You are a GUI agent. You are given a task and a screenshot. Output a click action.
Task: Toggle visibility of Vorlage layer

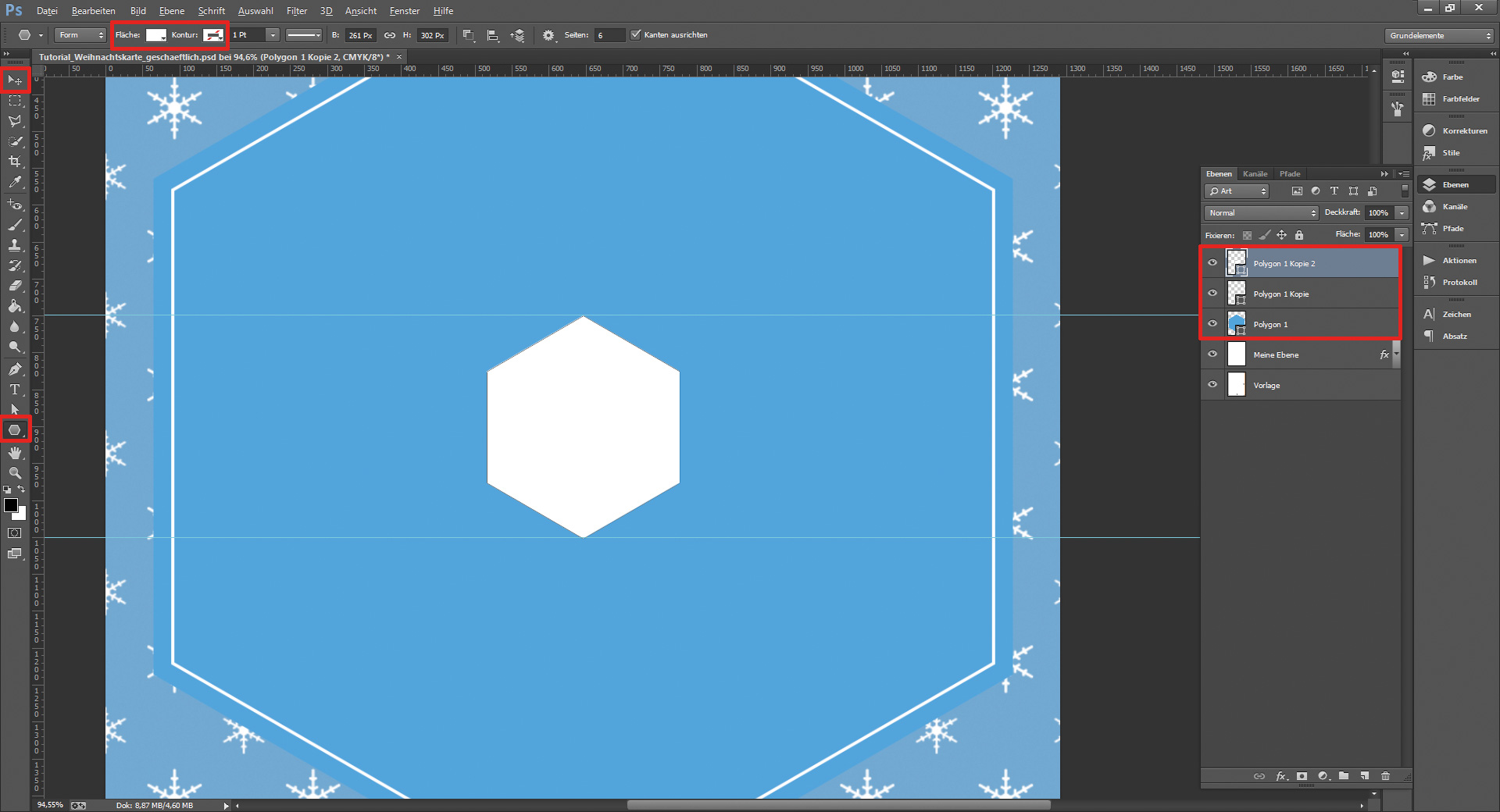[x=1212, y=385]
